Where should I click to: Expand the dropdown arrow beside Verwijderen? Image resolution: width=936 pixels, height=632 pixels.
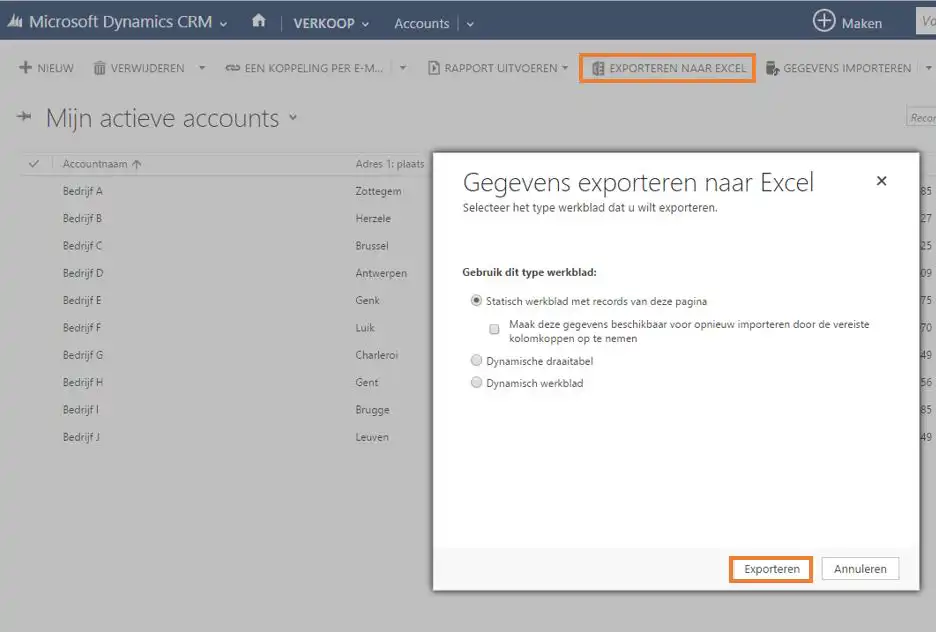point(202,68)
